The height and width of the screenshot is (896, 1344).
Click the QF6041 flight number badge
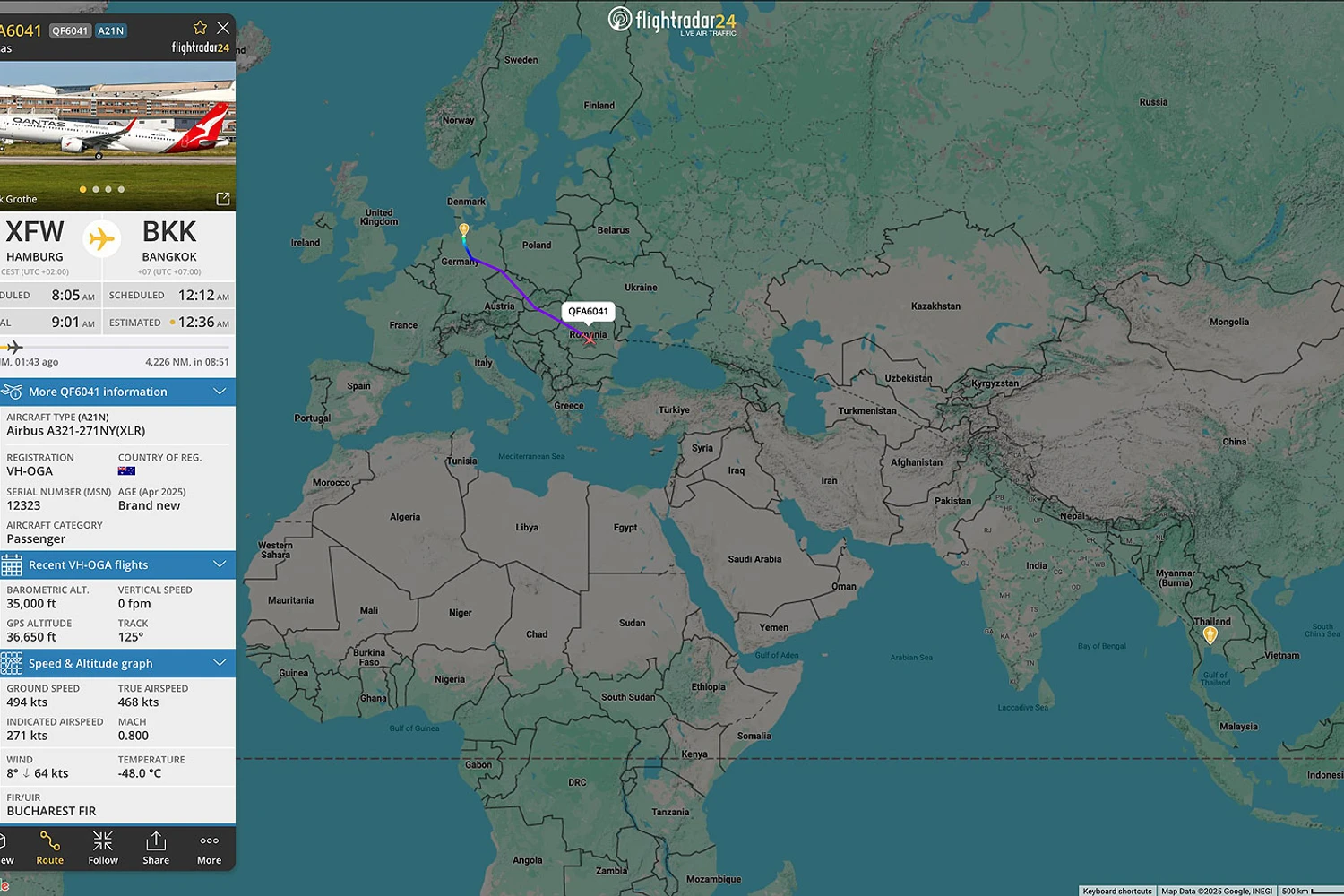coord(70,30)
